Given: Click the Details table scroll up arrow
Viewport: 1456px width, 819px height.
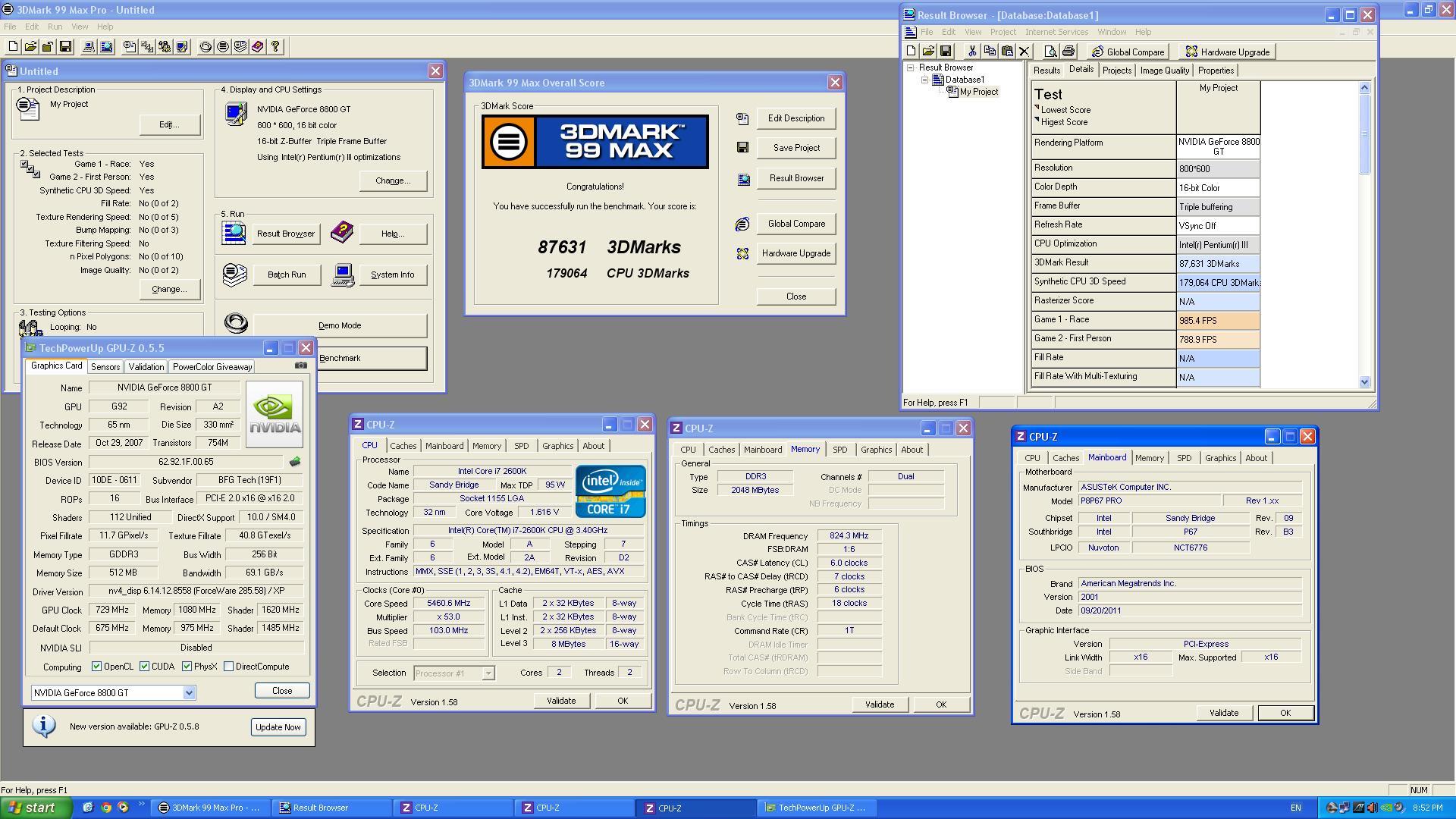Looking at the screenshot, I should coord(1364,87).
